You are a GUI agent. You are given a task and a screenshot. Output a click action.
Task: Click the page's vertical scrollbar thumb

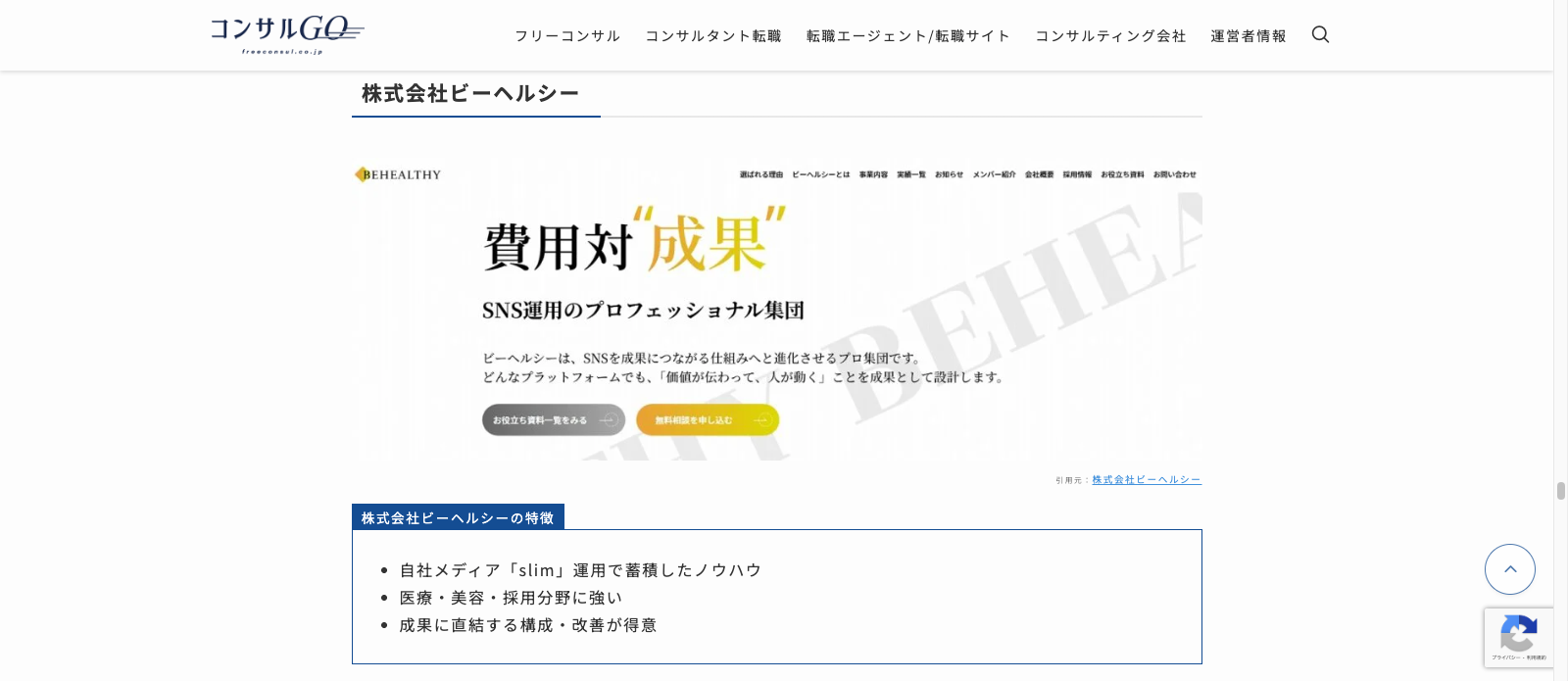(1560, 491)
